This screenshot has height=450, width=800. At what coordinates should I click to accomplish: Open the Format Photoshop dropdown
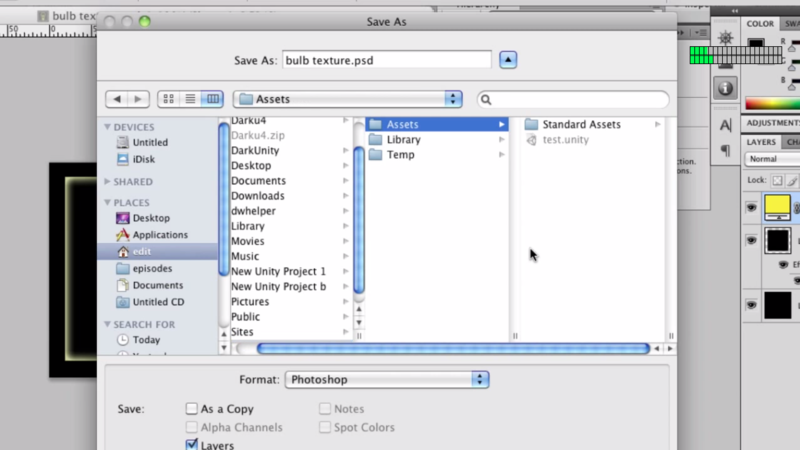click(387, 380)
